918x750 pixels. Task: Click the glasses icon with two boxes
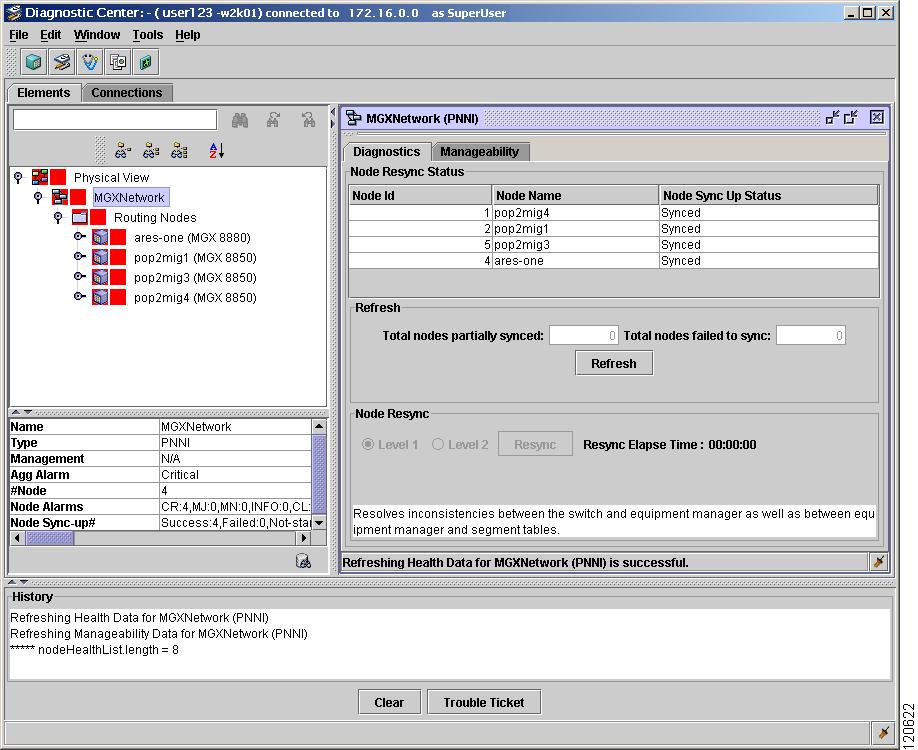coord(151,151)
